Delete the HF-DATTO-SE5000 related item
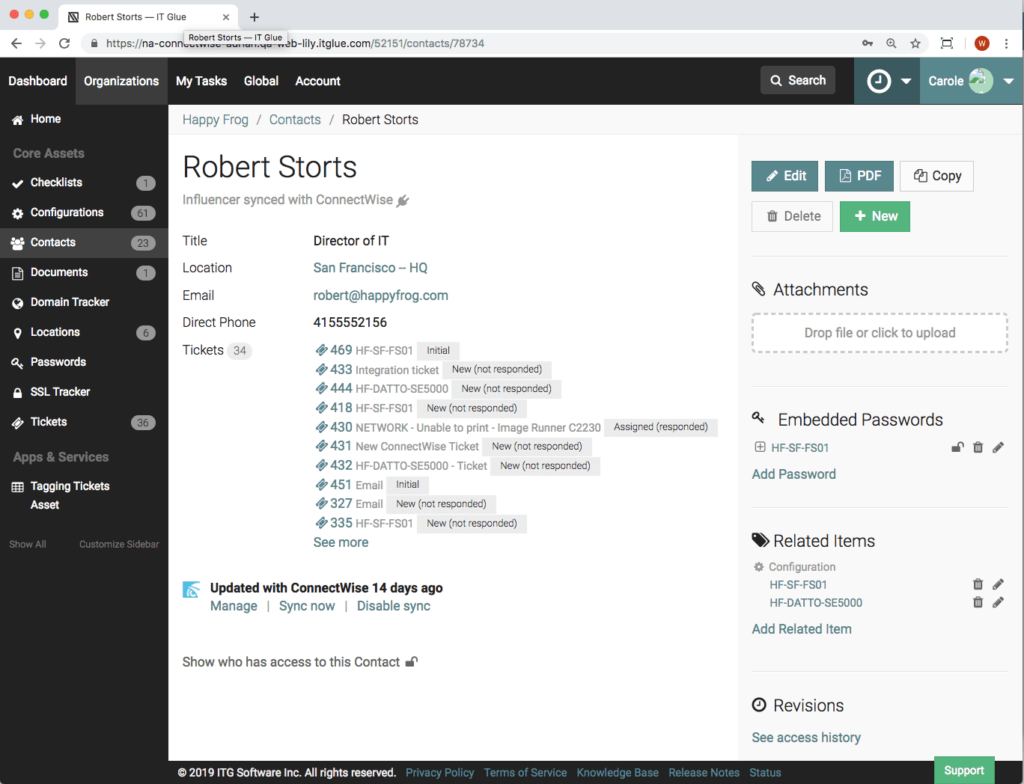This screenshot has width=1024, height=784. [x=977, y=602]
